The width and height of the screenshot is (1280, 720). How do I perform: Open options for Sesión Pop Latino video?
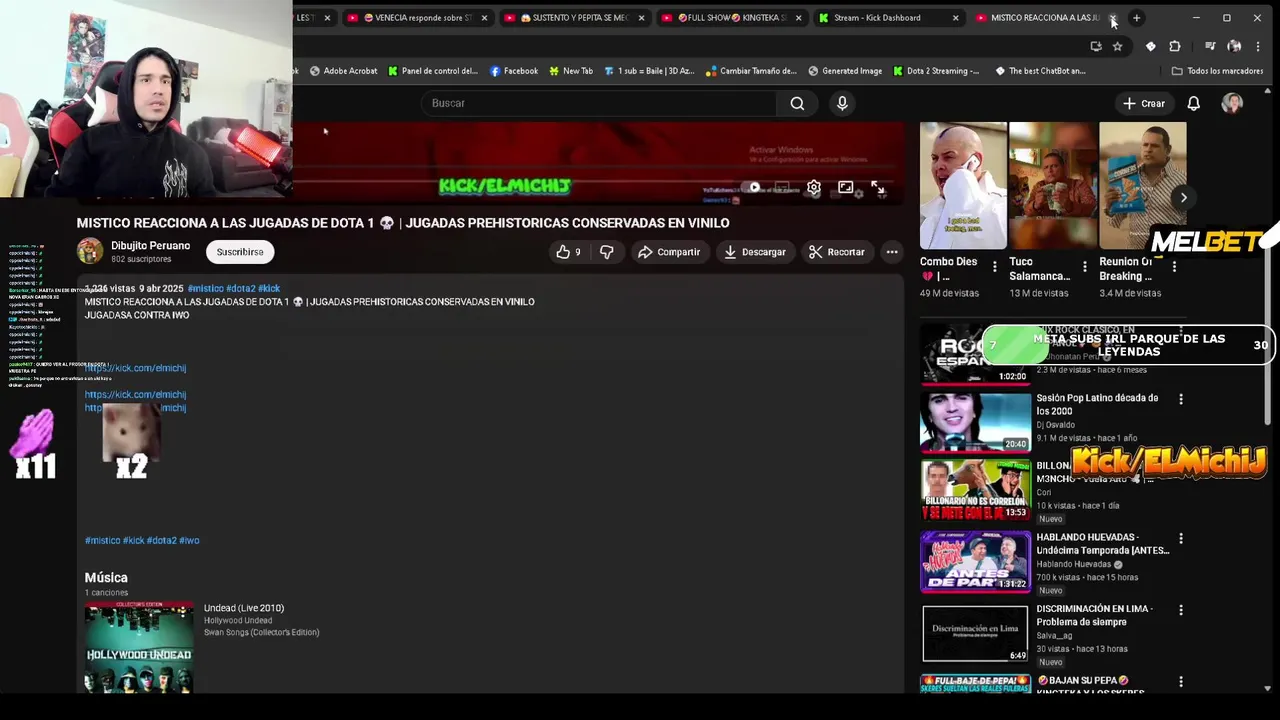click(1181, 399)
